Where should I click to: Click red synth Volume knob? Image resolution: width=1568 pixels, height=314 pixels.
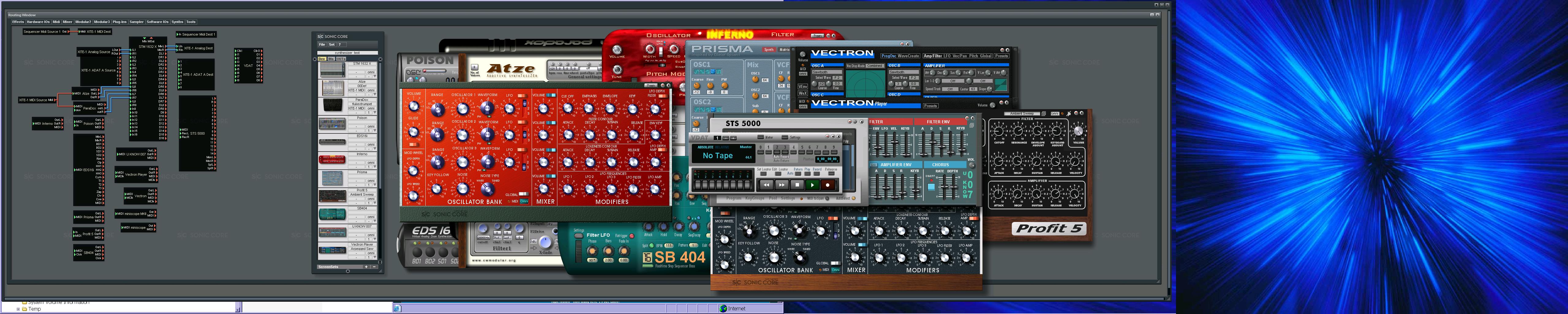point(414,106)
